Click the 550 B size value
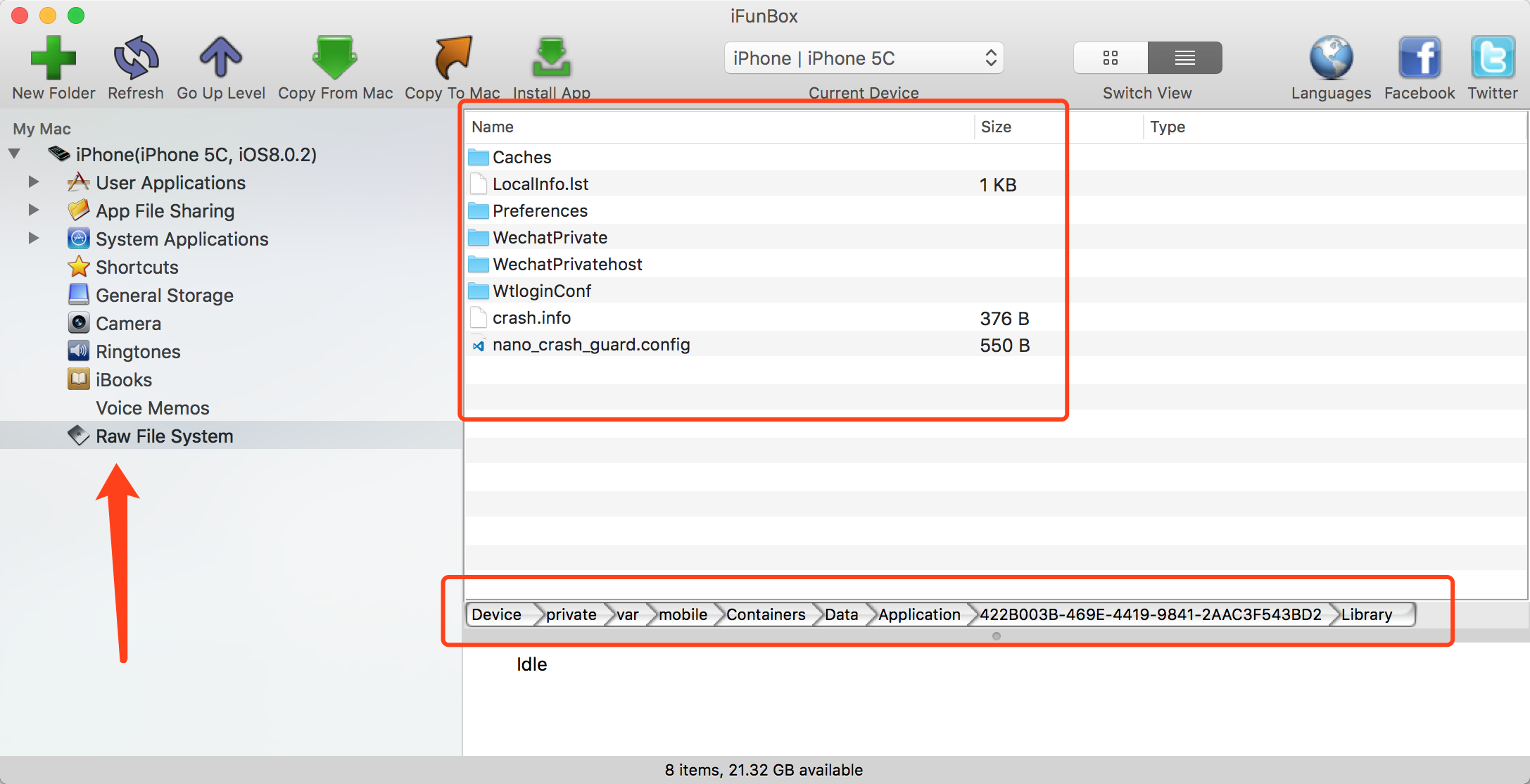 point(1004,346)
